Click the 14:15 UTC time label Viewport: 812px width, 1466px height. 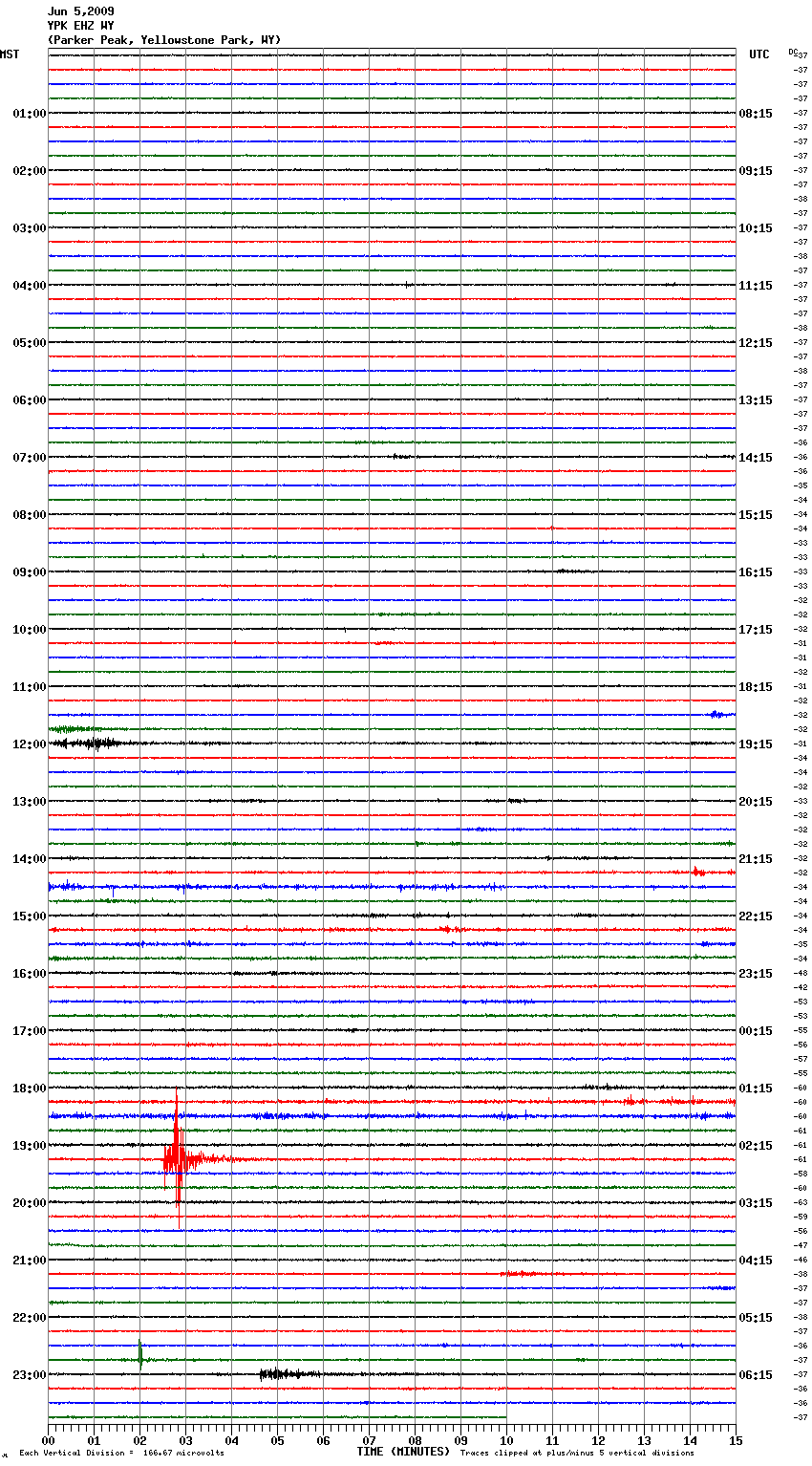756,458
